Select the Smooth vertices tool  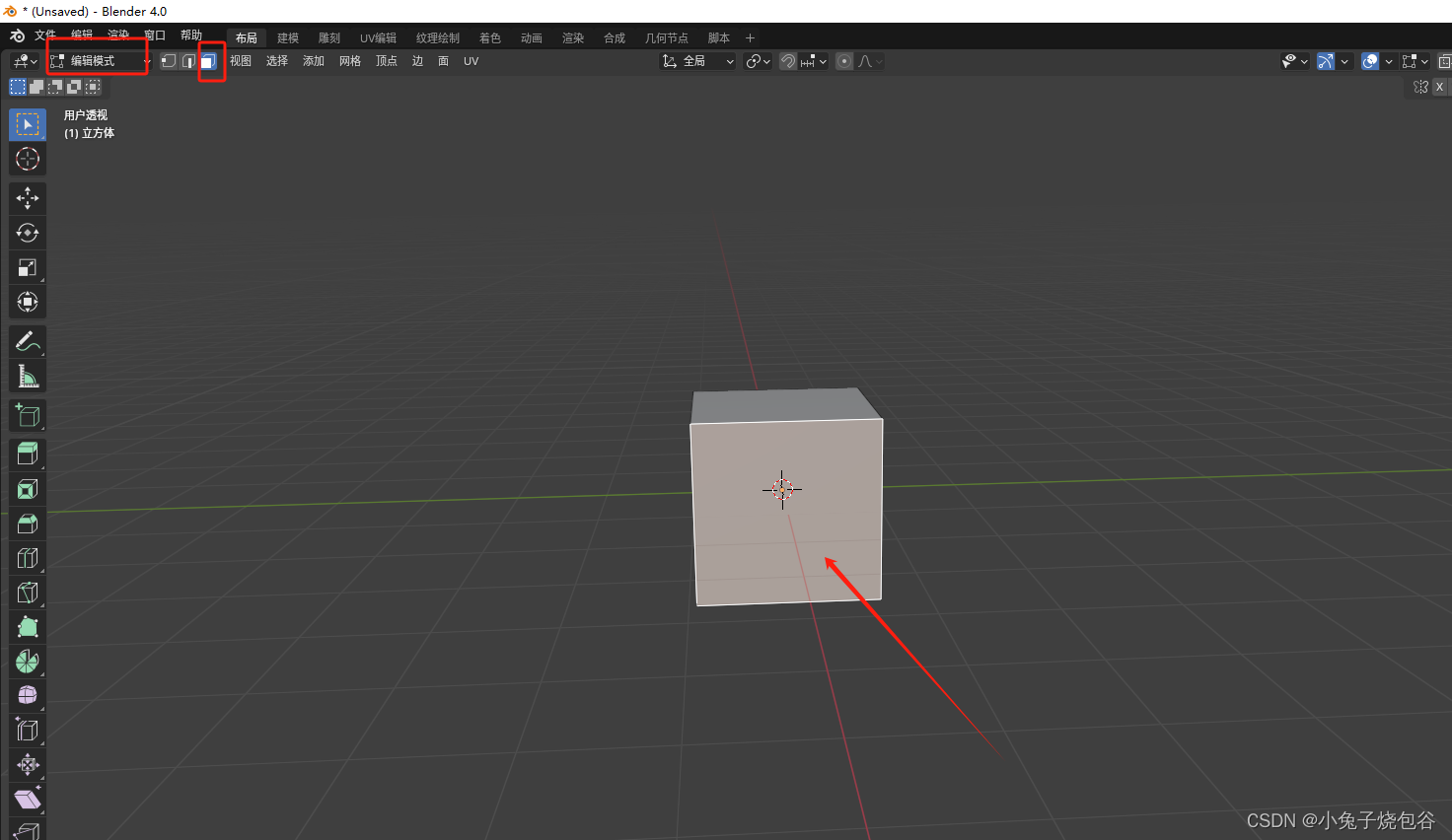coord(28,696)
